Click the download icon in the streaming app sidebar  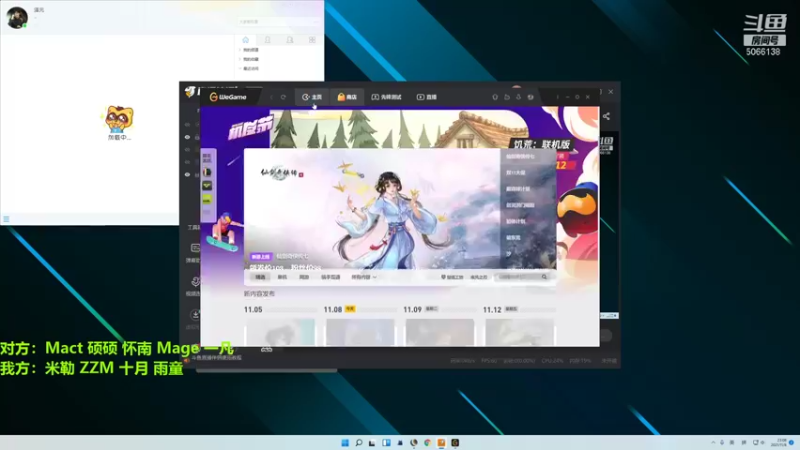coord(195,315)
